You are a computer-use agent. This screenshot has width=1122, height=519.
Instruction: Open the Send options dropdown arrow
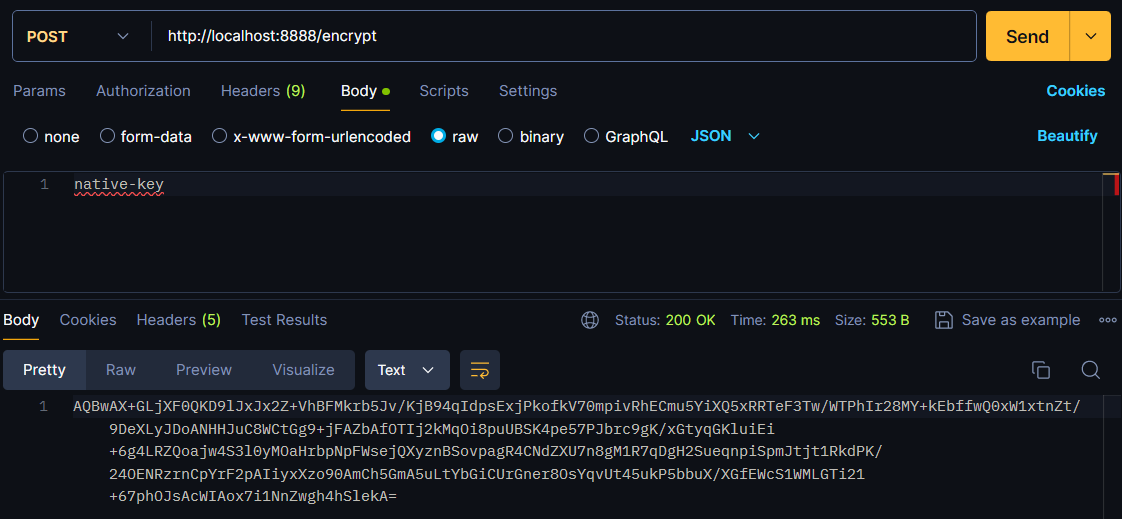click(x=1091, y=37)
